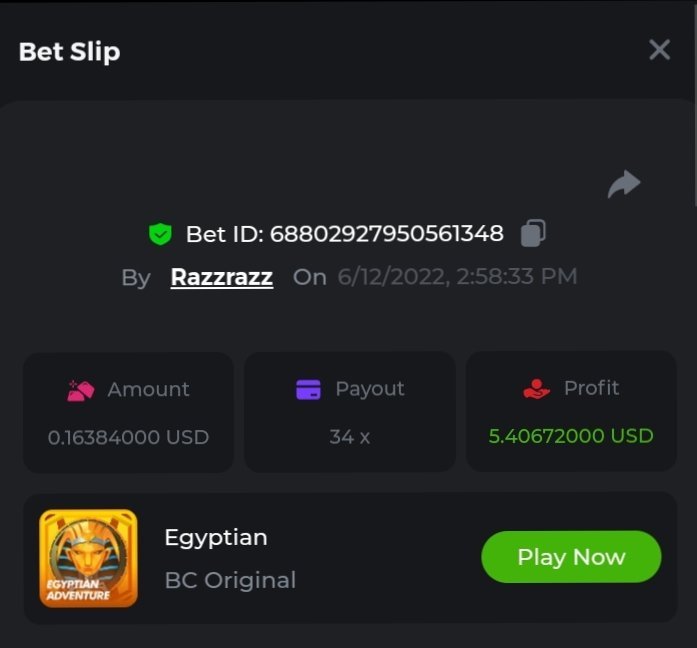Open the Egyptian Adventure game thumbnail
Screen dimensions: 697x648
(88, 558)
